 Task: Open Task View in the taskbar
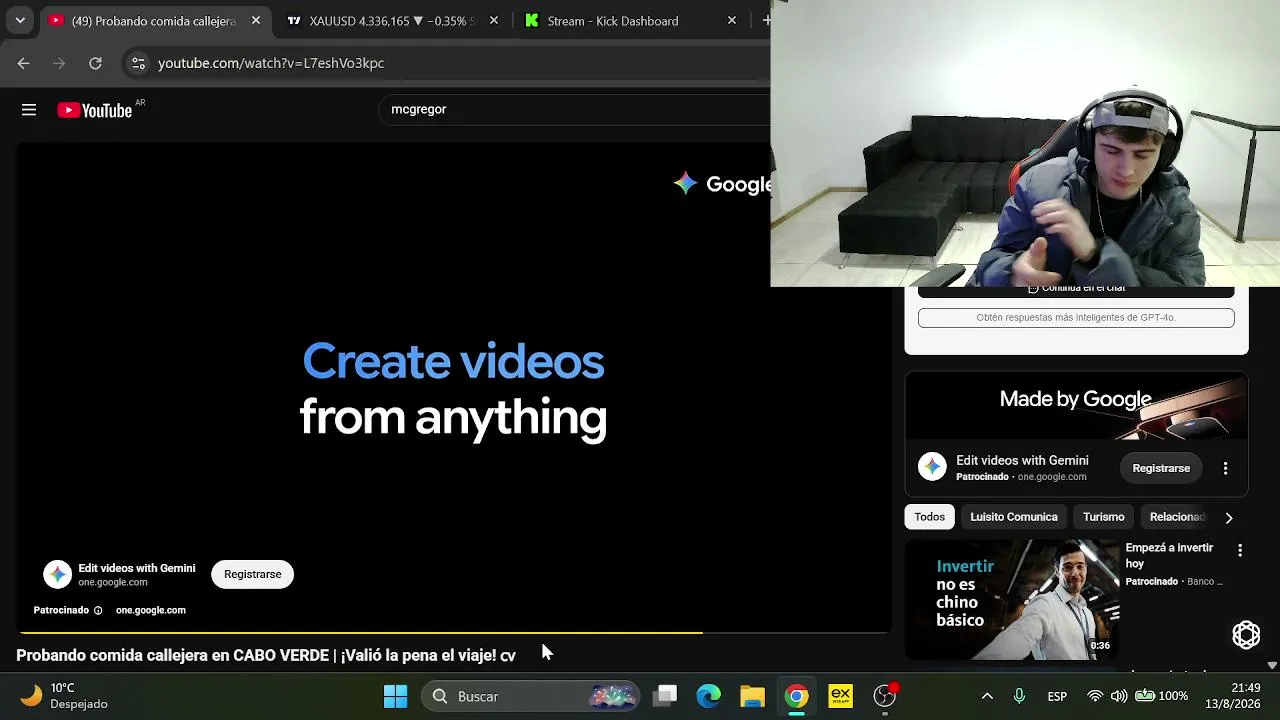point(665,696)
